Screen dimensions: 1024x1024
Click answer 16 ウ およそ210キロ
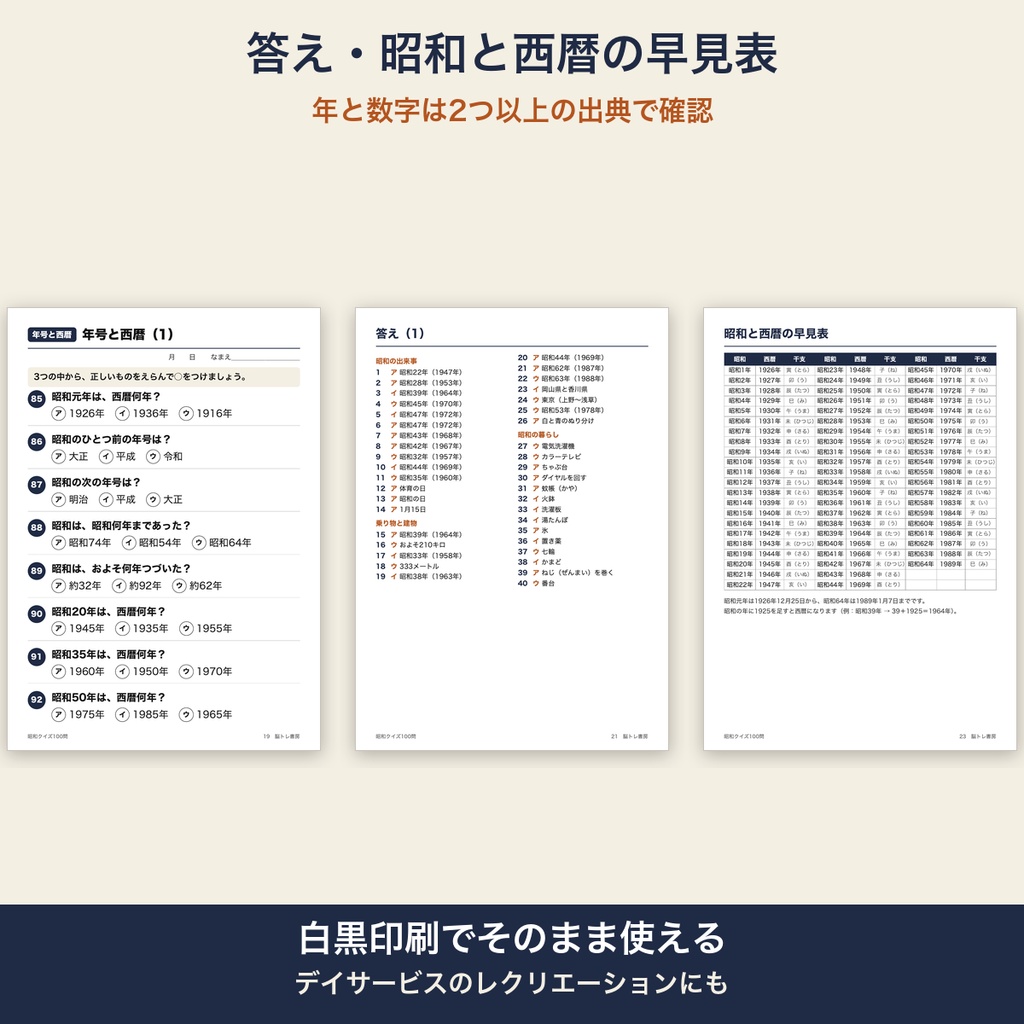pos(411,545)
